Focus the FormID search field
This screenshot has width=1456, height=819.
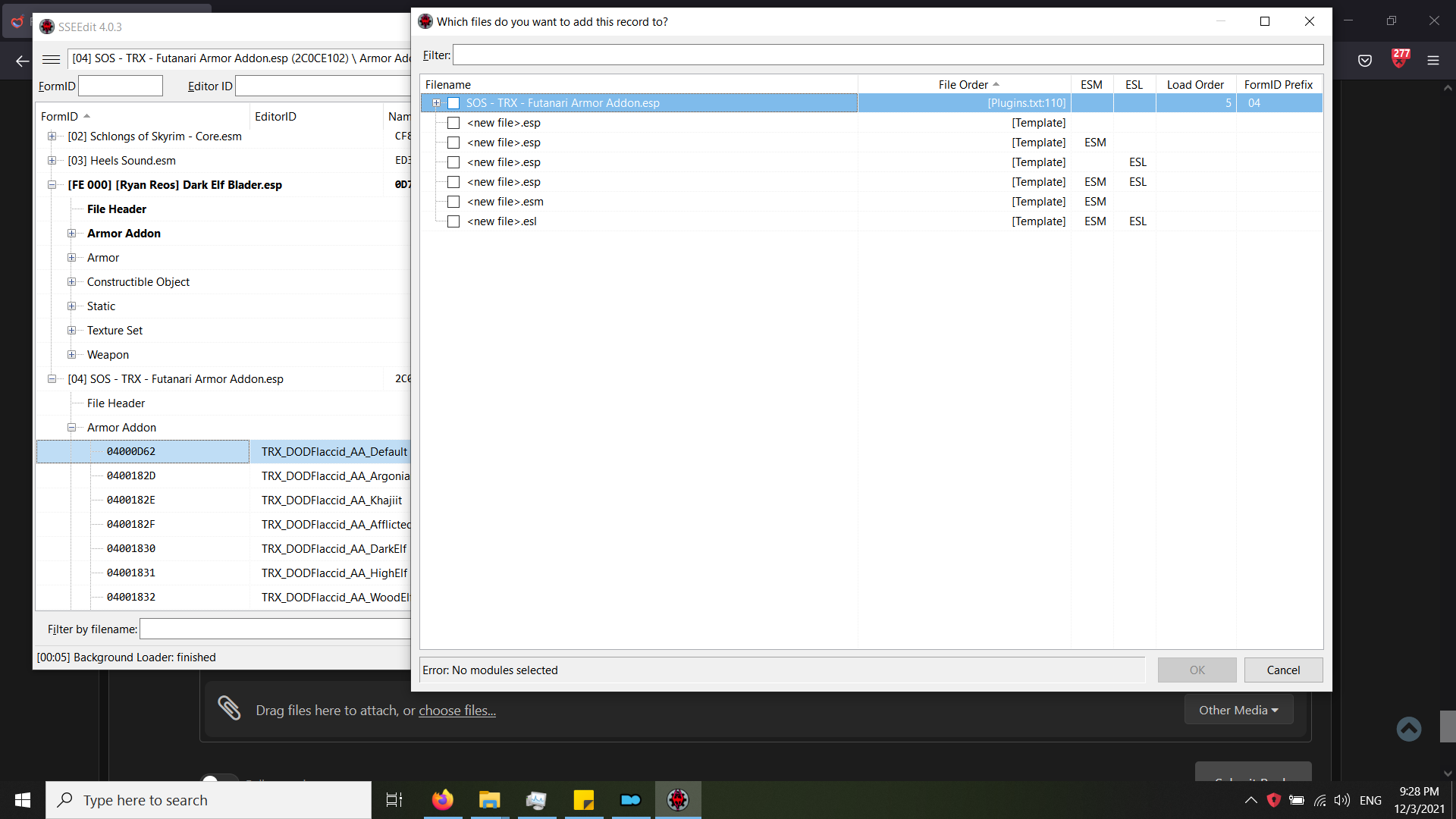pyautogui.click(x=121, y=86)
